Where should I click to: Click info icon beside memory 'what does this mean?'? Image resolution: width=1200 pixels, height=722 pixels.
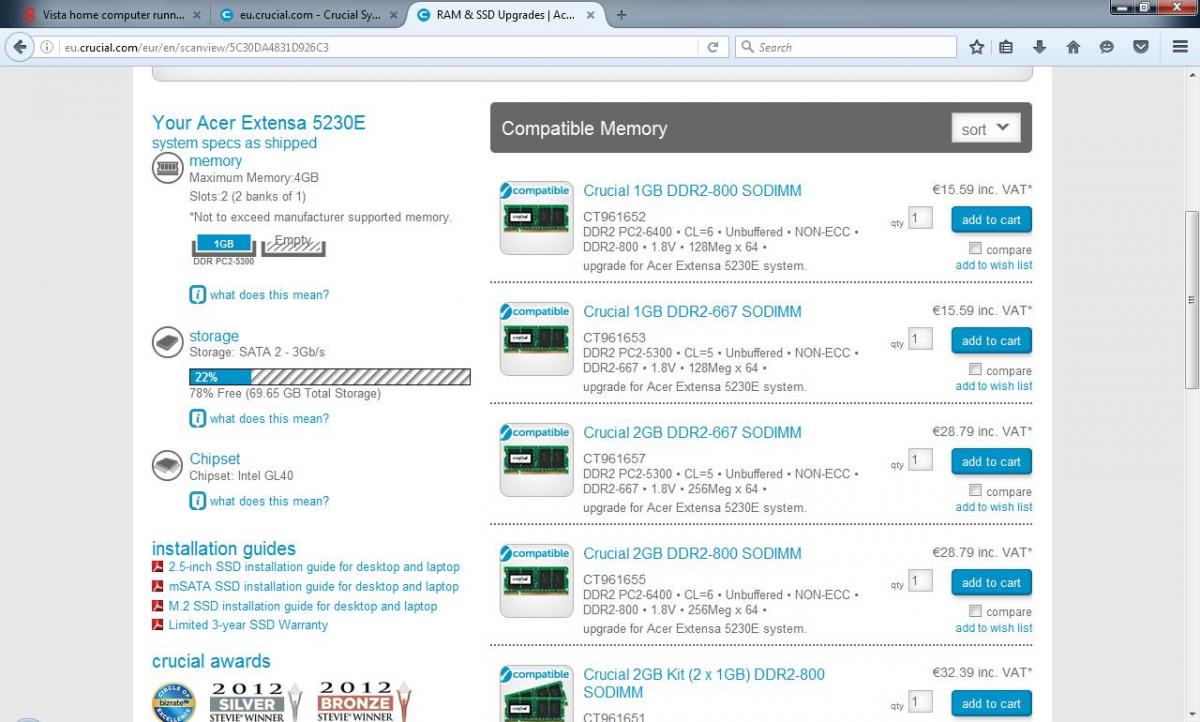198,295
